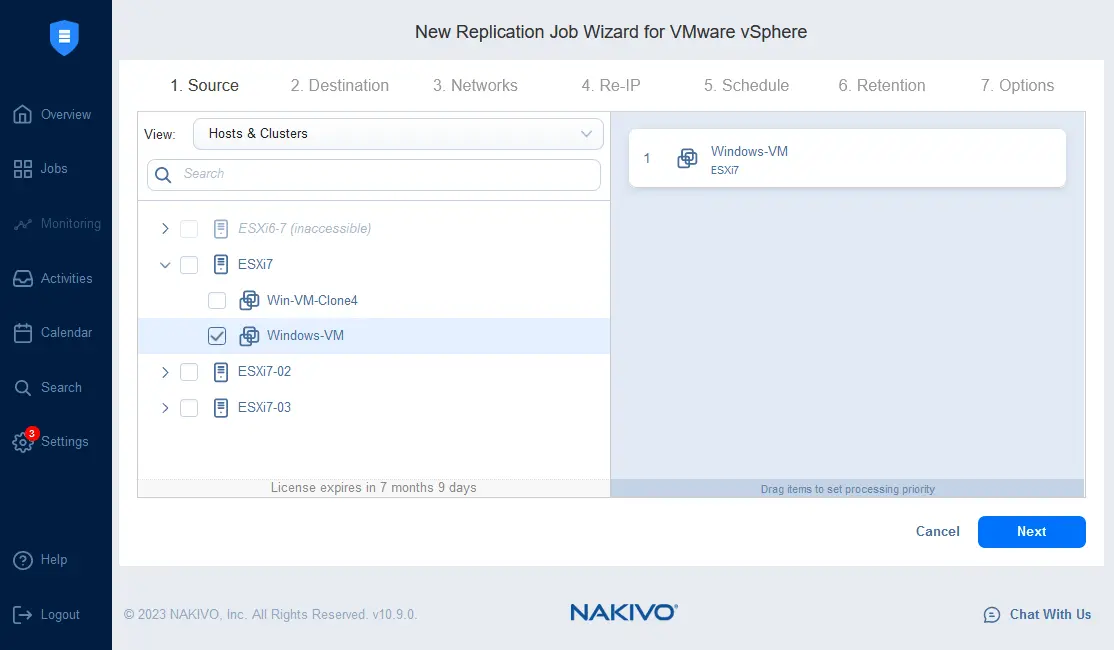Image resolution: width=1114 pixels, height=650 pixels.
Task: Select the Windows-VM tree row label
Action: coord(305,336)
